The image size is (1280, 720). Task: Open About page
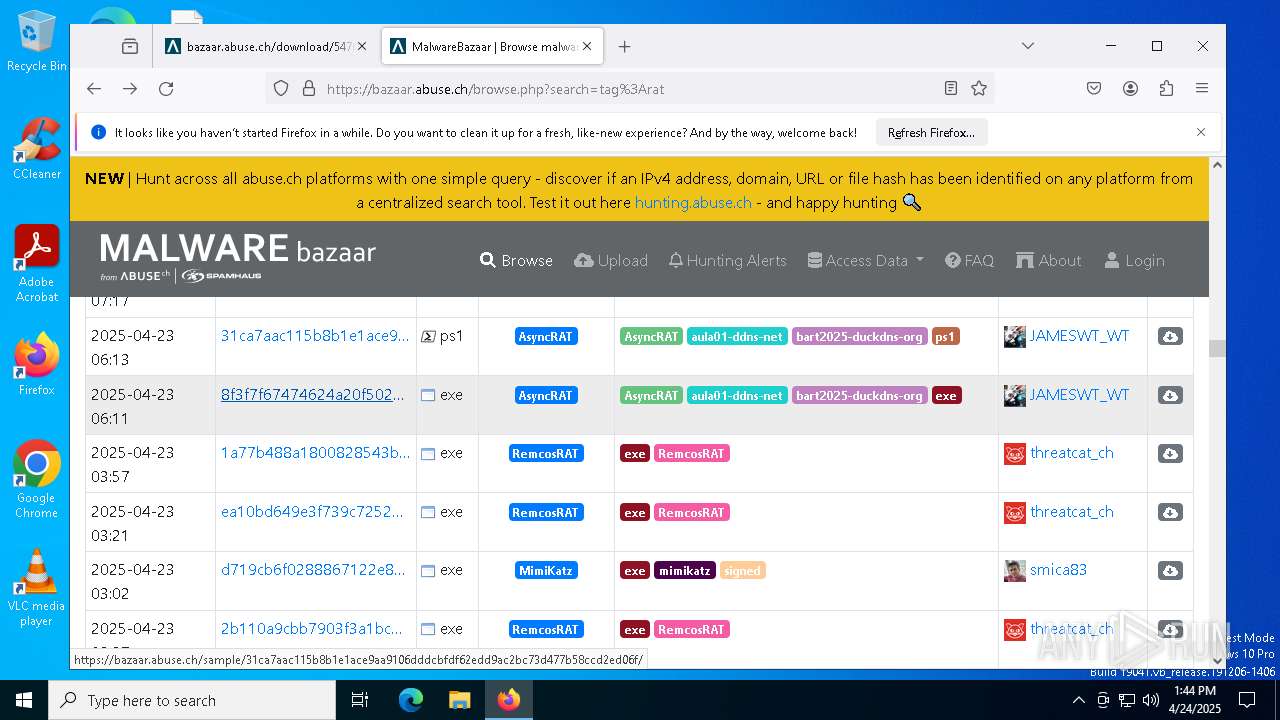(1049, 260)
